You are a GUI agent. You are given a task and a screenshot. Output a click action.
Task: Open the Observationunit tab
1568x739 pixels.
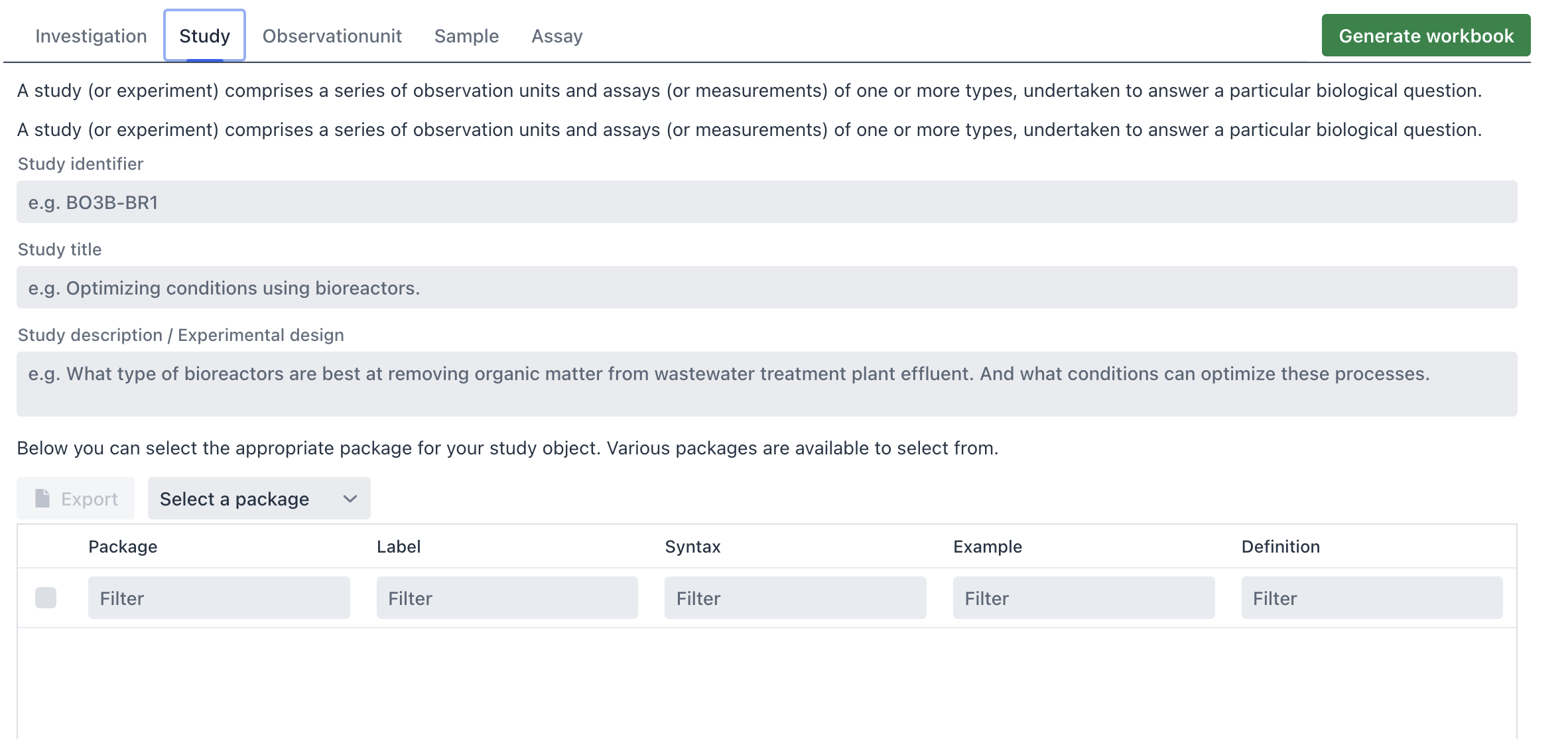point(332,36)
